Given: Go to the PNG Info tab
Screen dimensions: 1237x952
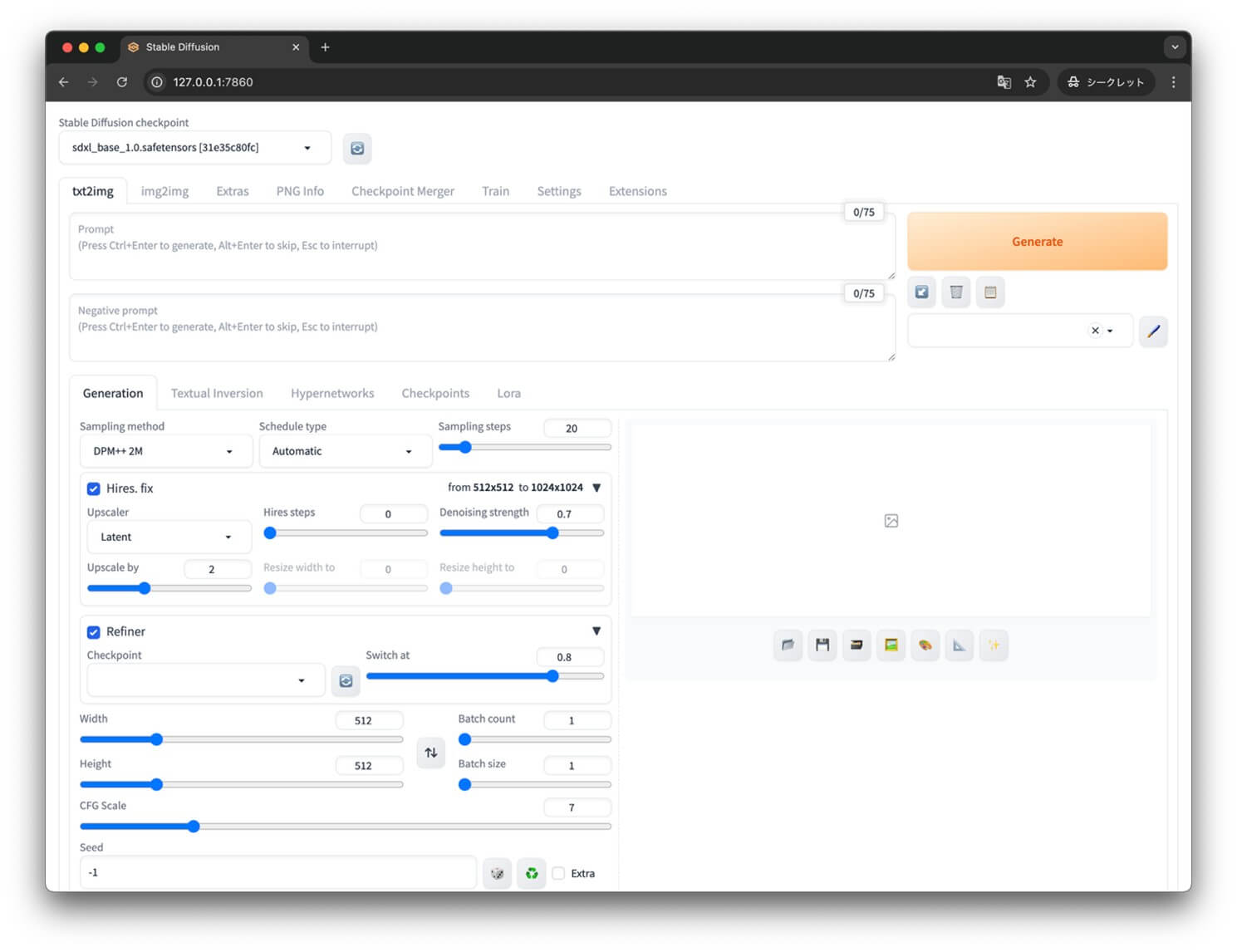Looking at the screenshot, I should pyautogui.click(x=300, y=191).
